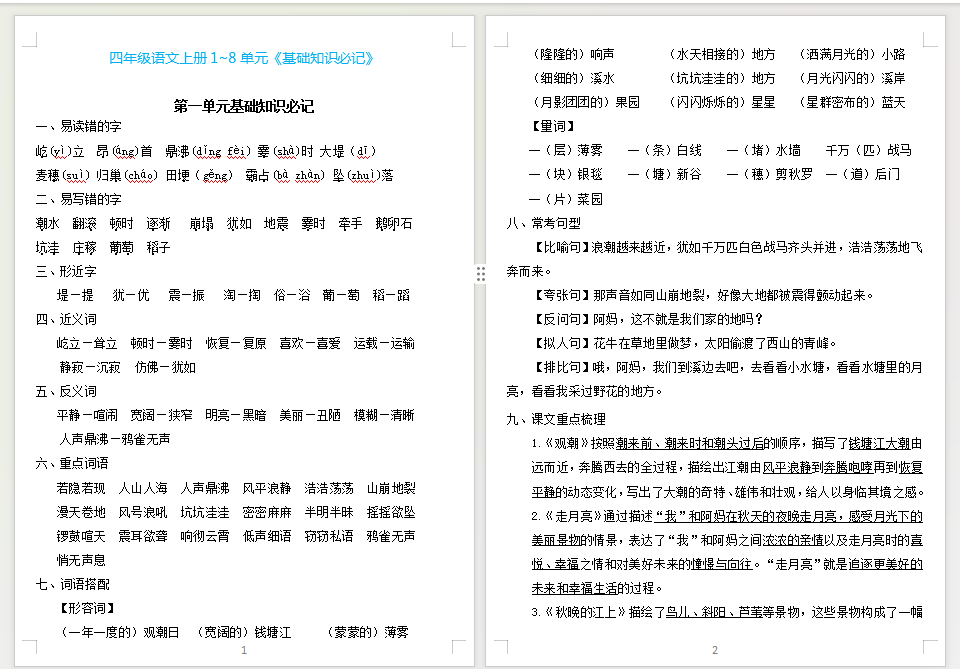960x669 pixels.
Task: Click the phrase 千万（匹）战马
Action: tap(868, 150)
